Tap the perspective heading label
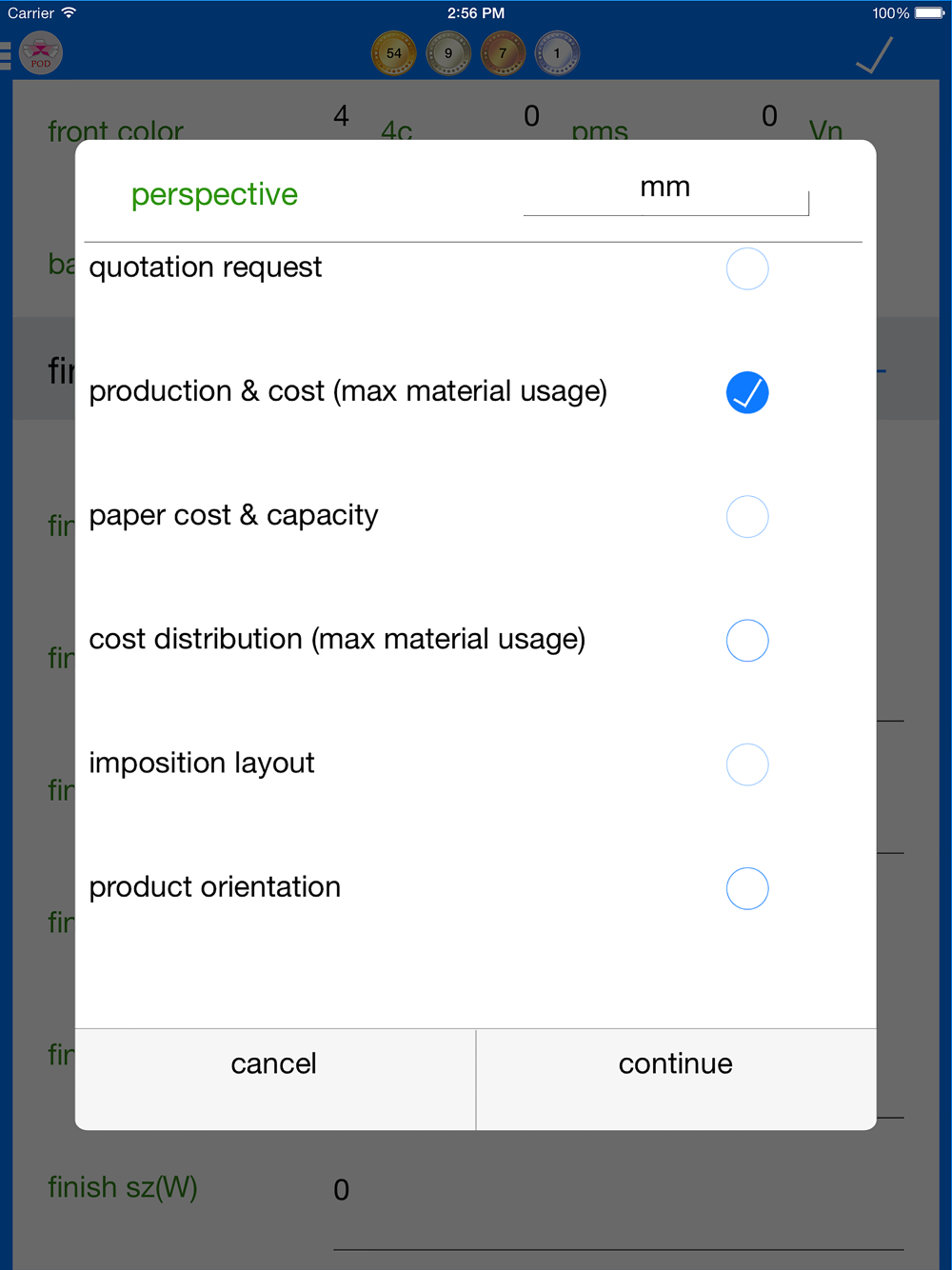This screenshot has width=952, height=1270. [214, 194]
